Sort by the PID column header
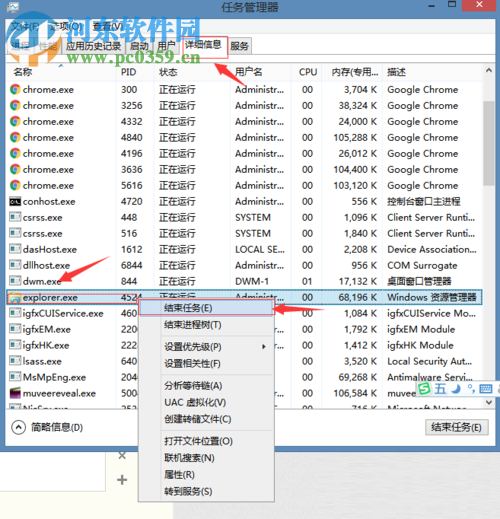The width and height of the screenshot is (500, 519). pyautogui.click(x=135, y=72)
